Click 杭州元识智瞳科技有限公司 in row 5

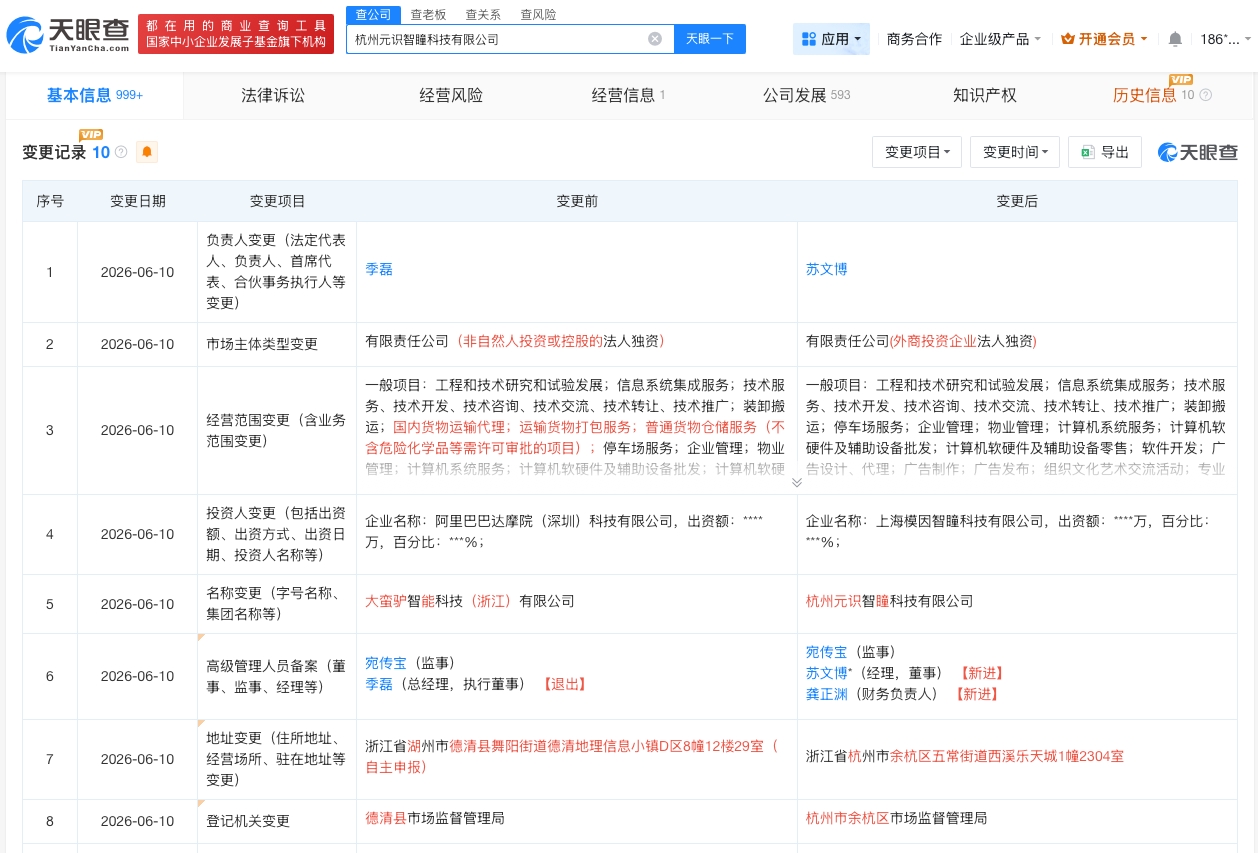click(889, 601)
